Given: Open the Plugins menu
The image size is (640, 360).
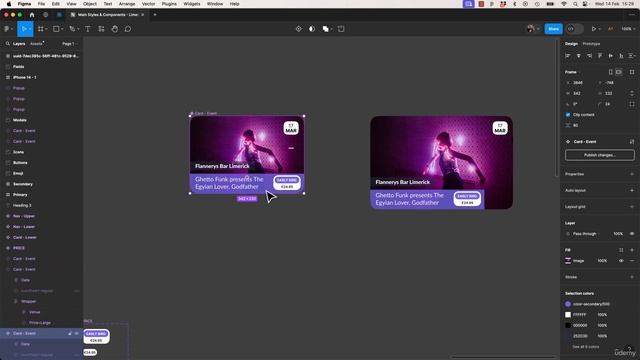Looking at the screenshot, I should tap(169, 4).
